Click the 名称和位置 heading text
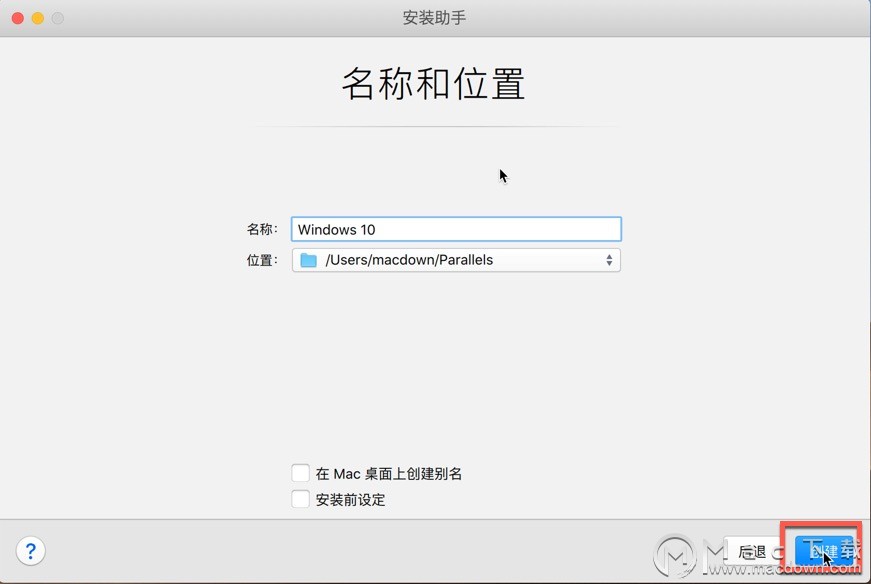Viewport: 871px width, 584px height. [434, 83]
